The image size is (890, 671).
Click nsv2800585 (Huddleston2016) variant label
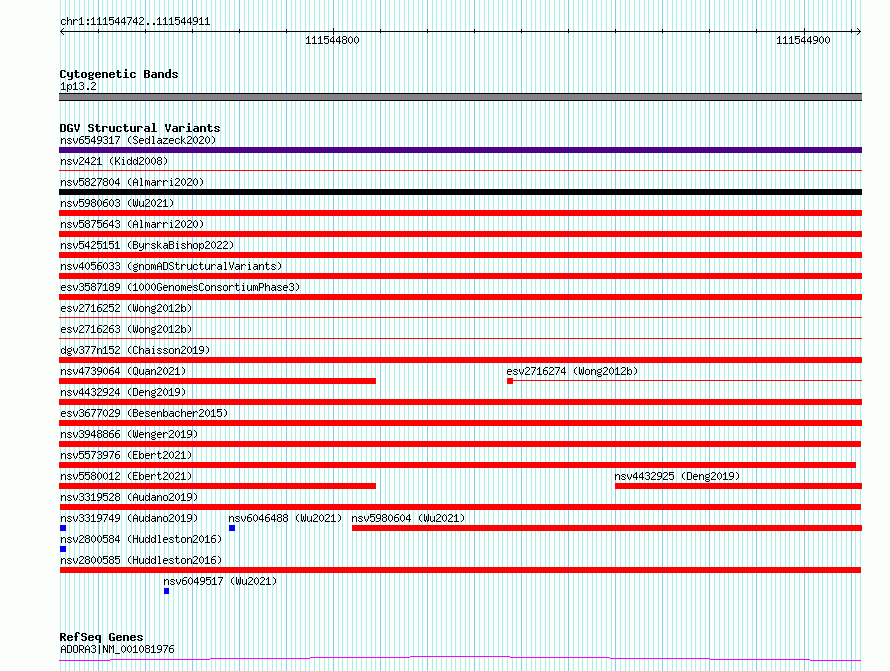tap(141, 560)
